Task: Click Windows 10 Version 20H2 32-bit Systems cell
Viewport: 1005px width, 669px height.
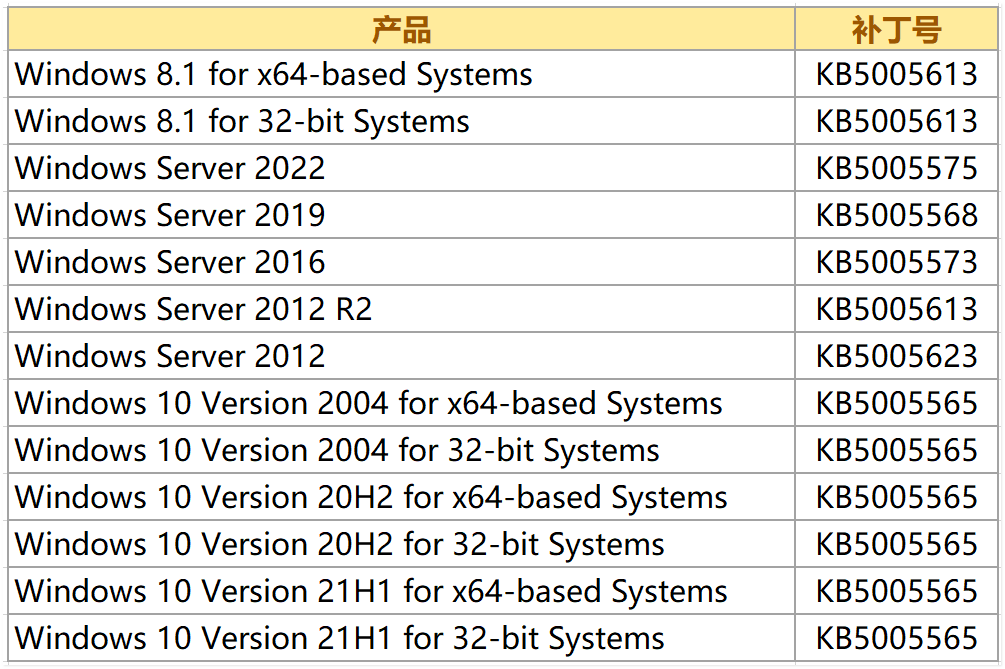Action: tap(340, 544)
